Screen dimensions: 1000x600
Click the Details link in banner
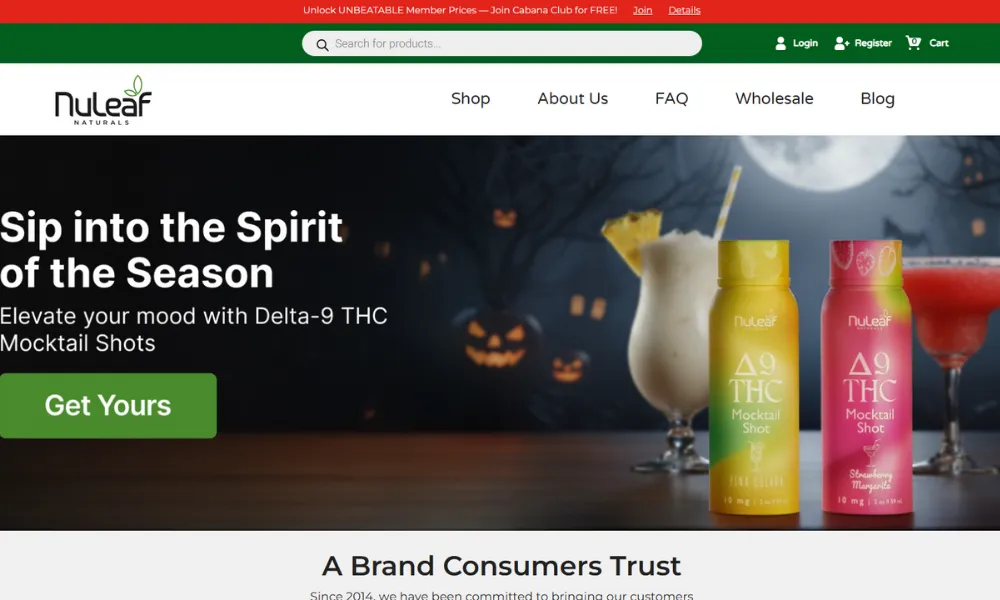click(x=684, y=10)
